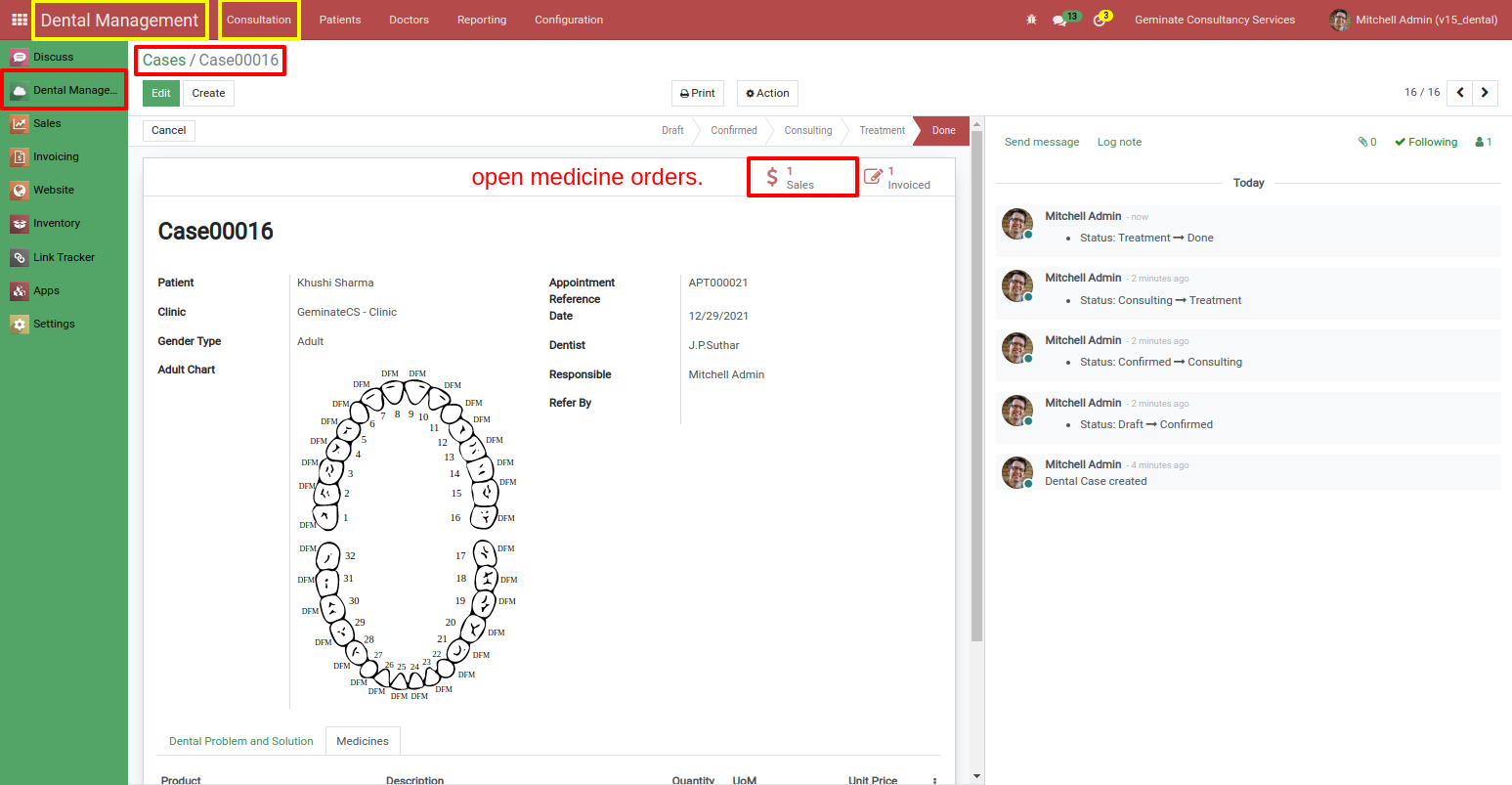The height and width of the screenshot is (785, 1512).
Task: Open the Link Tracker app
Action: coord(62,257)
